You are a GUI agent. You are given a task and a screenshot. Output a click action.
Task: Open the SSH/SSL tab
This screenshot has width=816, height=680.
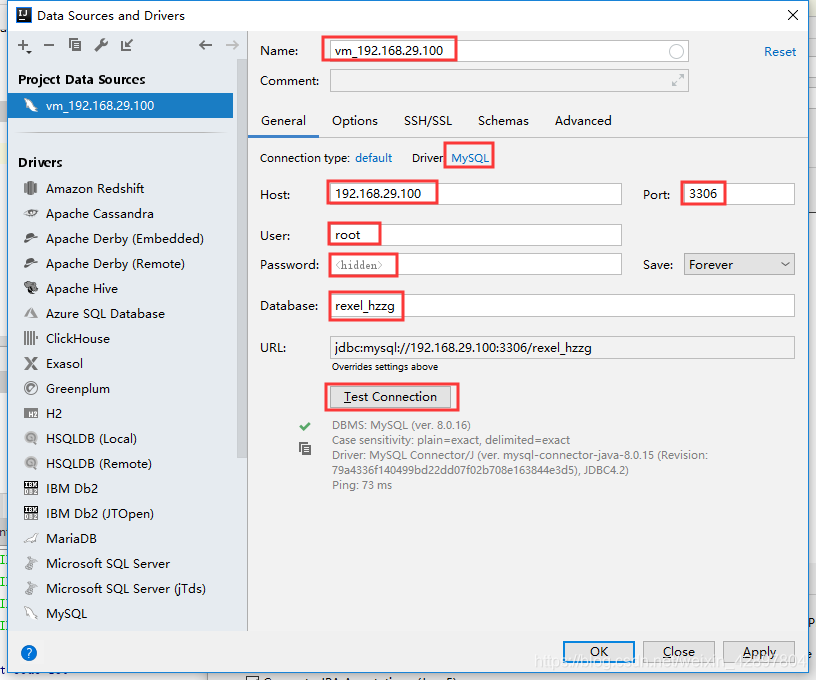(428, 121)
